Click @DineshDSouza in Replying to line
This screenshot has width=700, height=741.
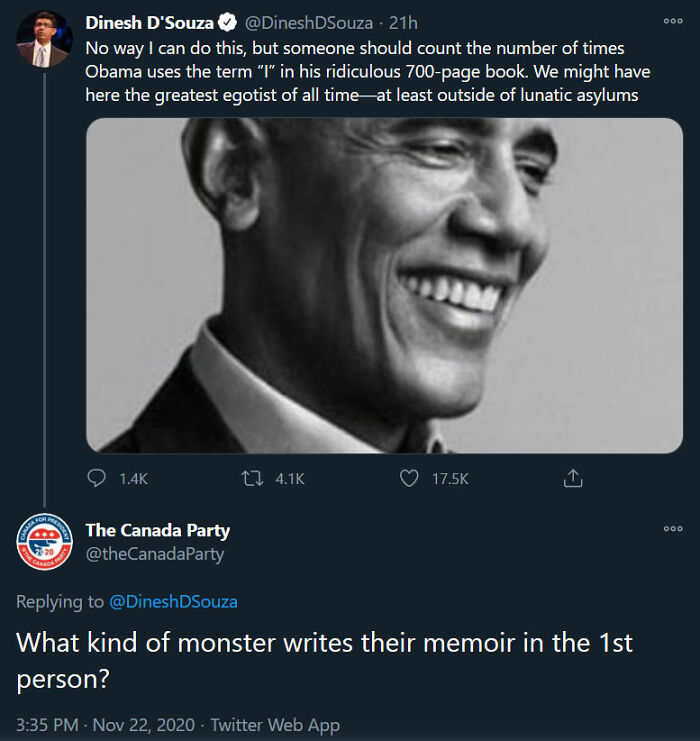[173, 601]
